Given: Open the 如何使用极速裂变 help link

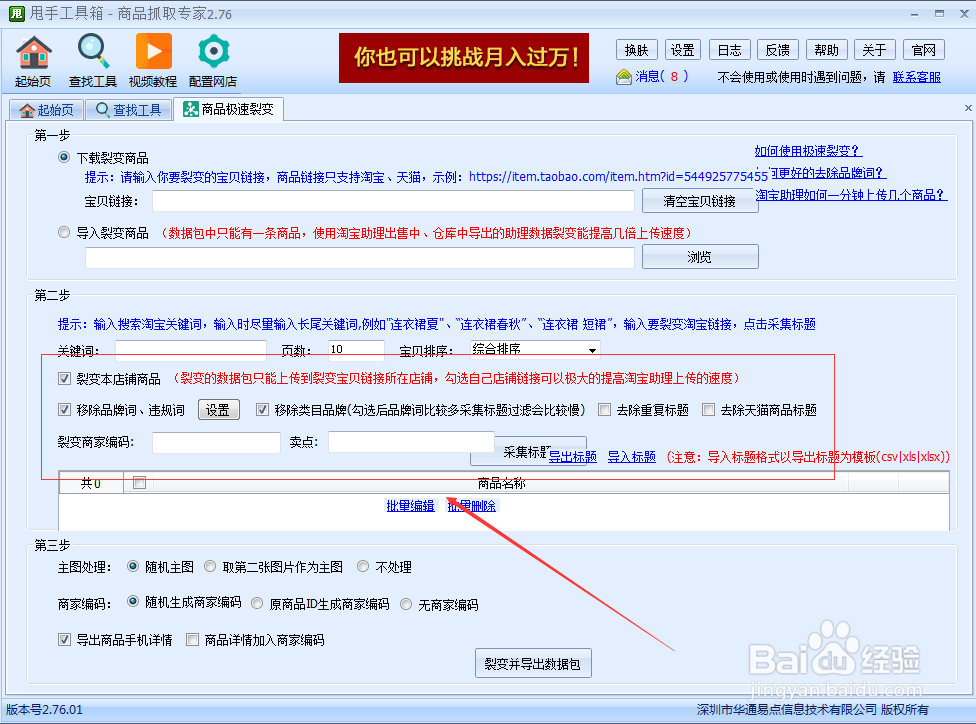Looking at the screenshot, I should click(x=808, y=151).
